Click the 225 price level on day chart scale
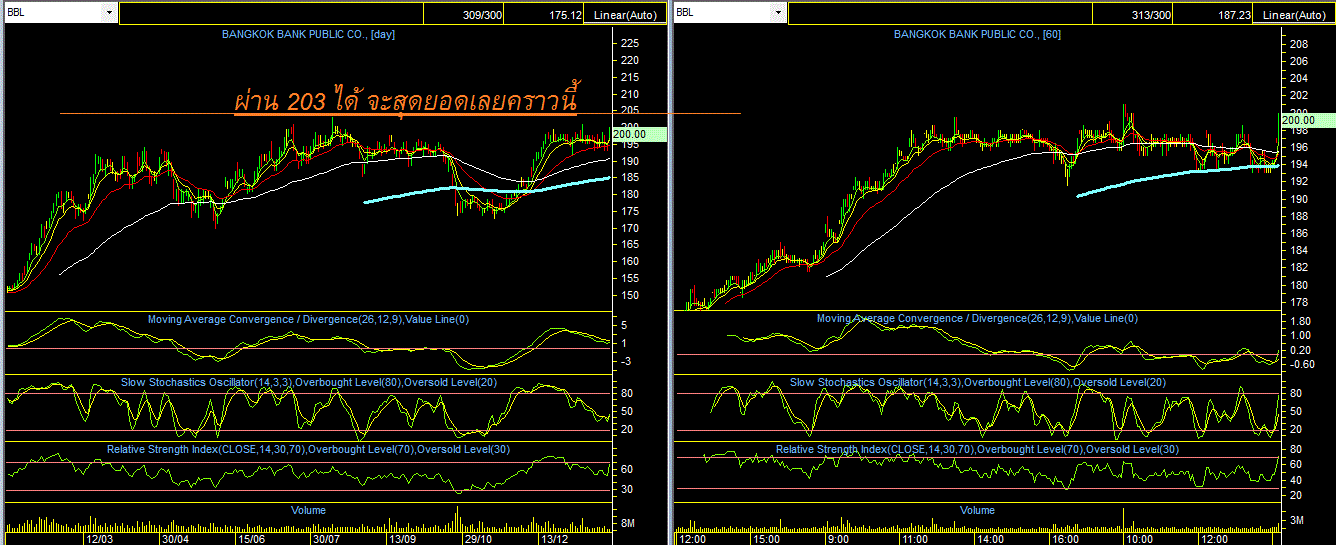This screenshot has width=1336, height=545. [x=630, y=44]
